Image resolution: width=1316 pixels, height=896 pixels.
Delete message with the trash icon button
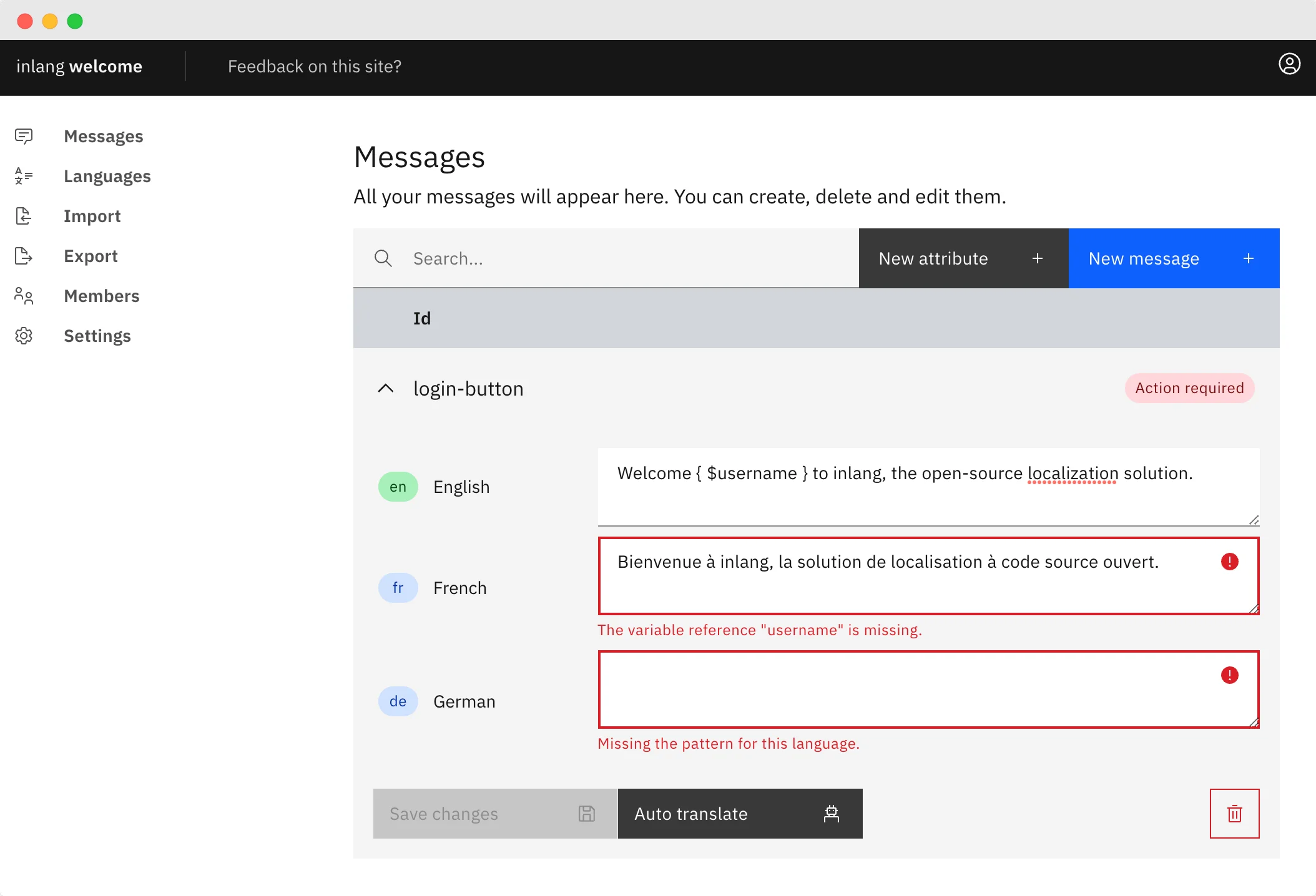(x=1234, y=814)
